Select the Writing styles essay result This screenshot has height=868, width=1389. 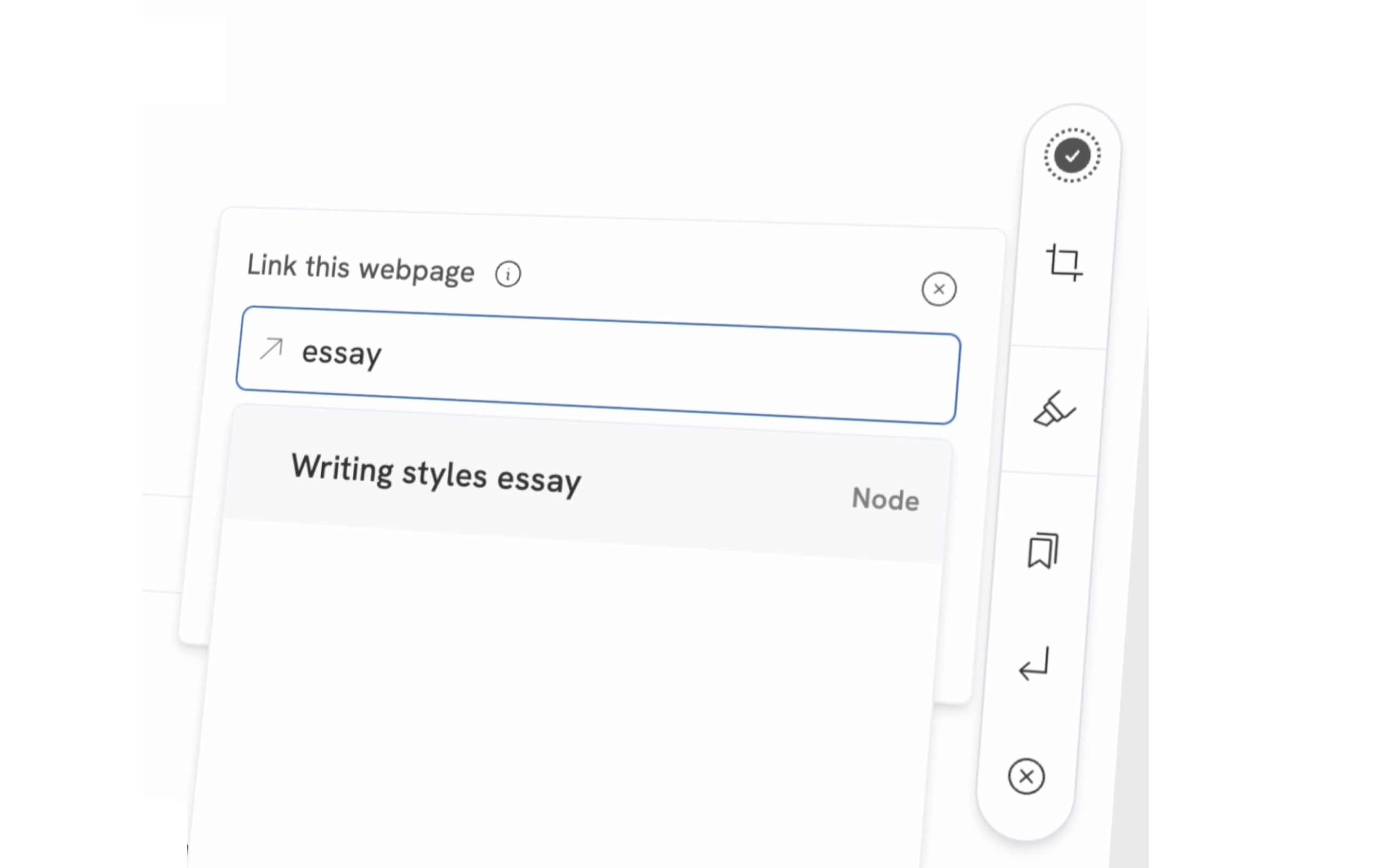click(x=436, y=474)
